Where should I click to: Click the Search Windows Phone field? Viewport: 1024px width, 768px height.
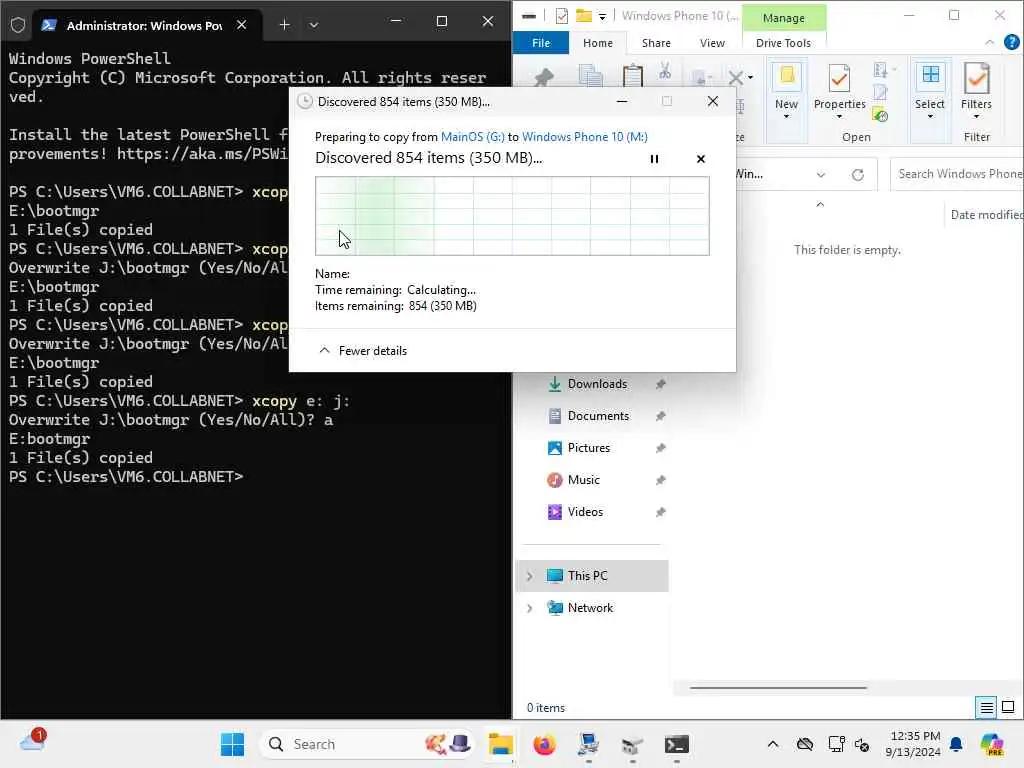click(957, 174)
